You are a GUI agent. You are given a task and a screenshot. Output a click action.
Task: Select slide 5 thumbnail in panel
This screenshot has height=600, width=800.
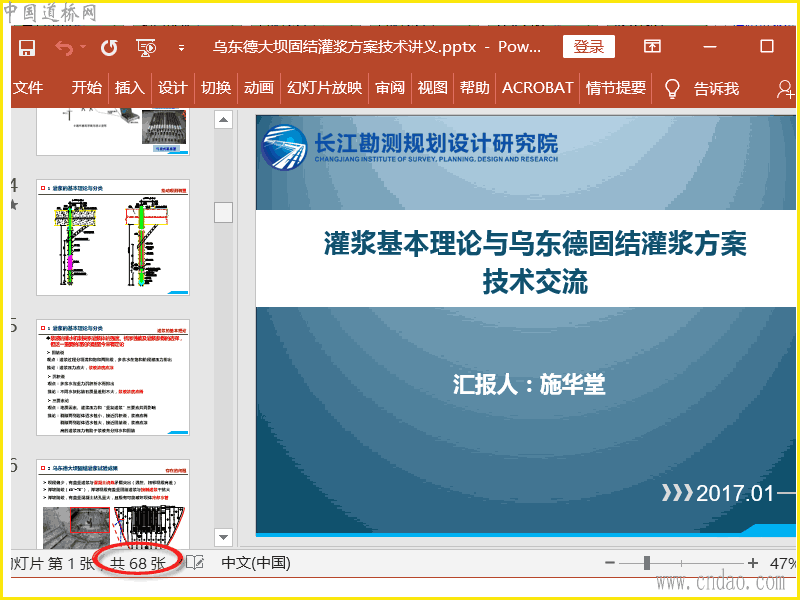pyautogui.click(x=113, y=378)
